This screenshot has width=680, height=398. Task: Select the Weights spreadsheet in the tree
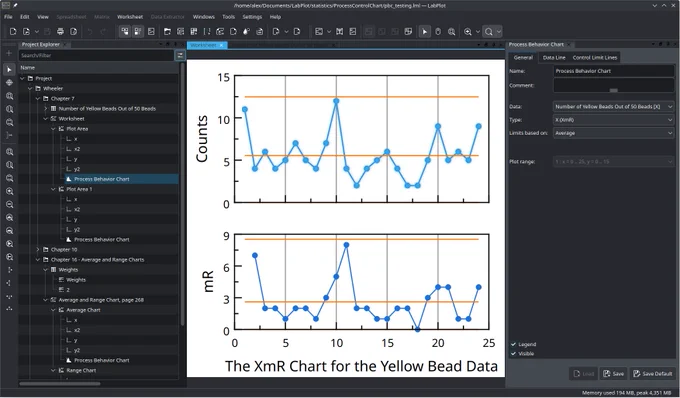[x=68, y=270]
